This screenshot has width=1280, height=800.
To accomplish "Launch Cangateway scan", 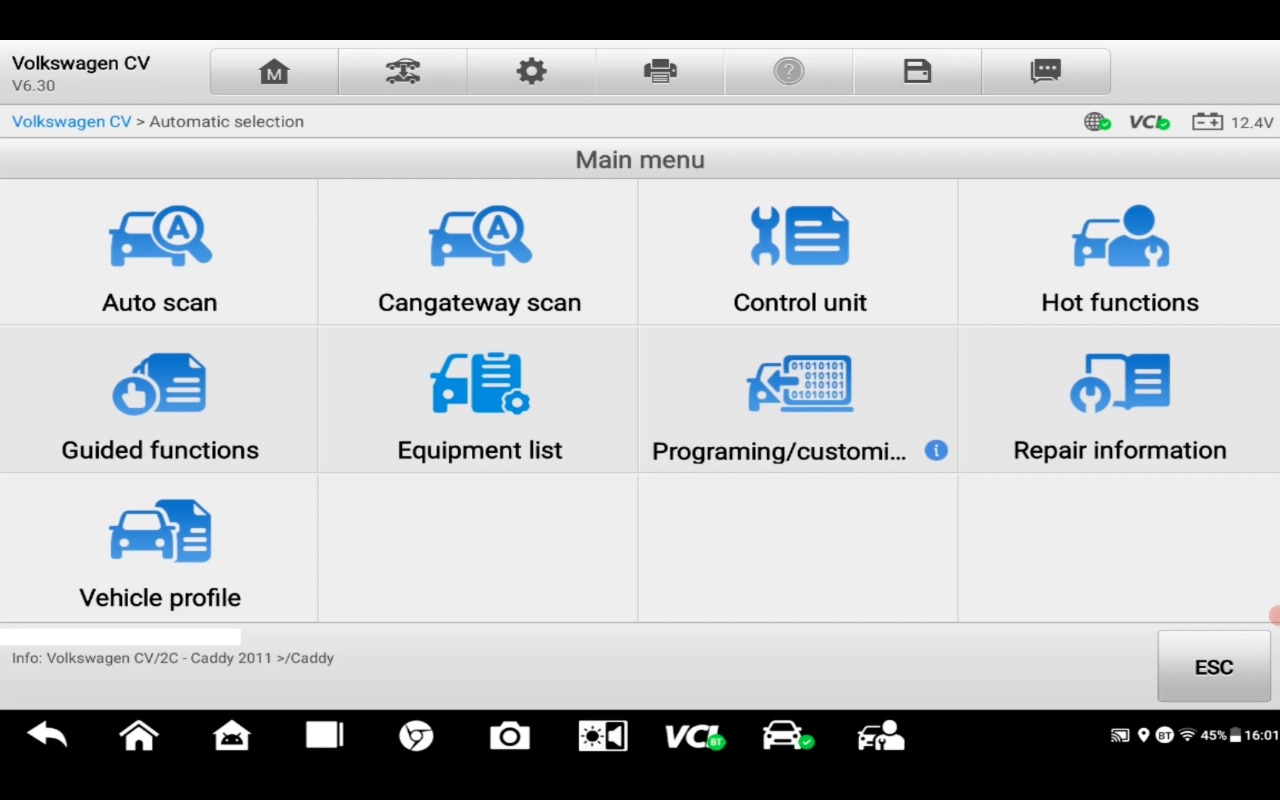I will (479, 252).
